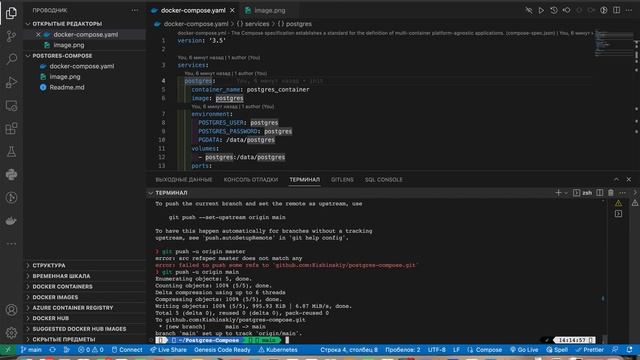The height and width of the screenshot is (360, 640).
Task: Open the SQL Console panel tab
Action: coord(383,180)
